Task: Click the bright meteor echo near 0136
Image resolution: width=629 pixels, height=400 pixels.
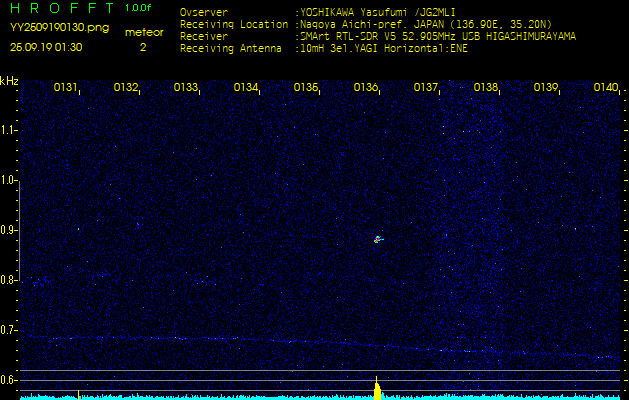Action: 377,240
